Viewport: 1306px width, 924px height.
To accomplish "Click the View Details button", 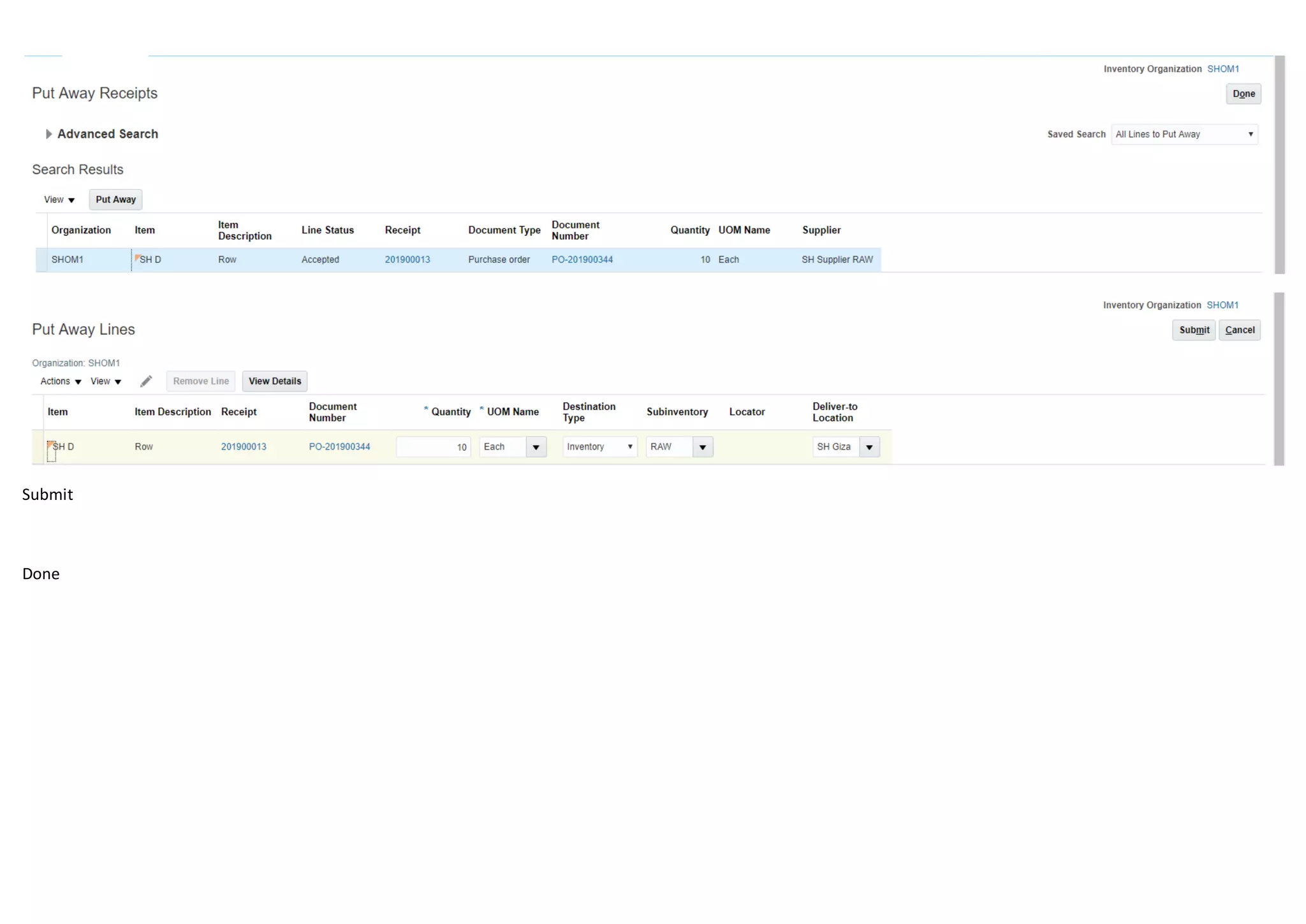I will pyautogui.click(x=274, y=381).
